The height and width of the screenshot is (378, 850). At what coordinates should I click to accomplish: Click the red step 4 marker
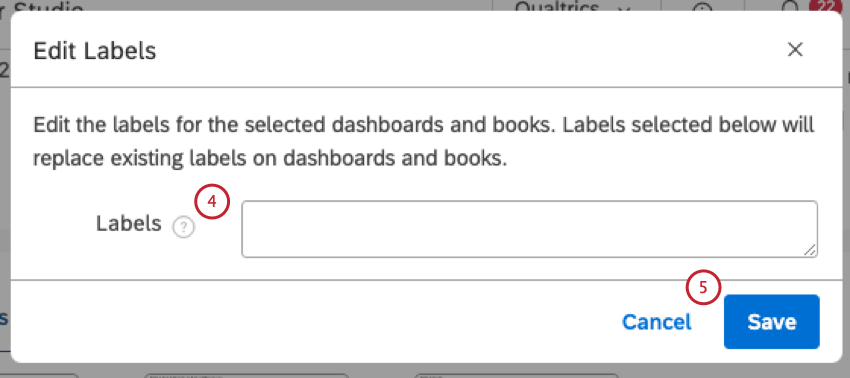tap(212, 201)
